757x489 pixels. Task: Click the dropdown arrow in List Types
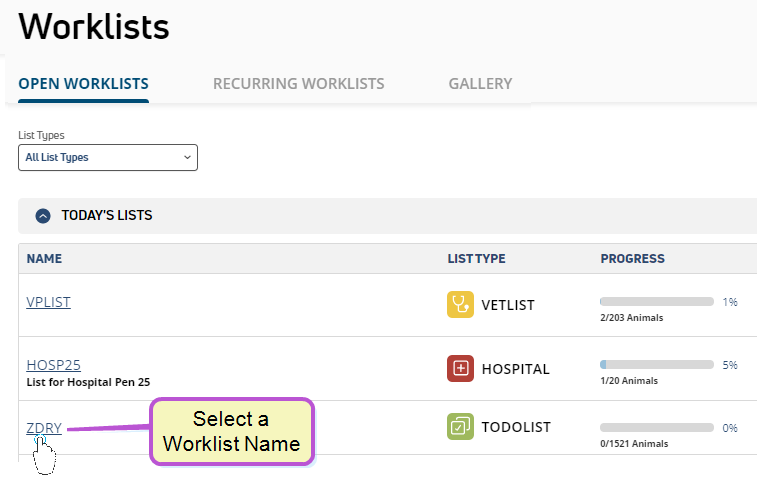coord(187,157)
